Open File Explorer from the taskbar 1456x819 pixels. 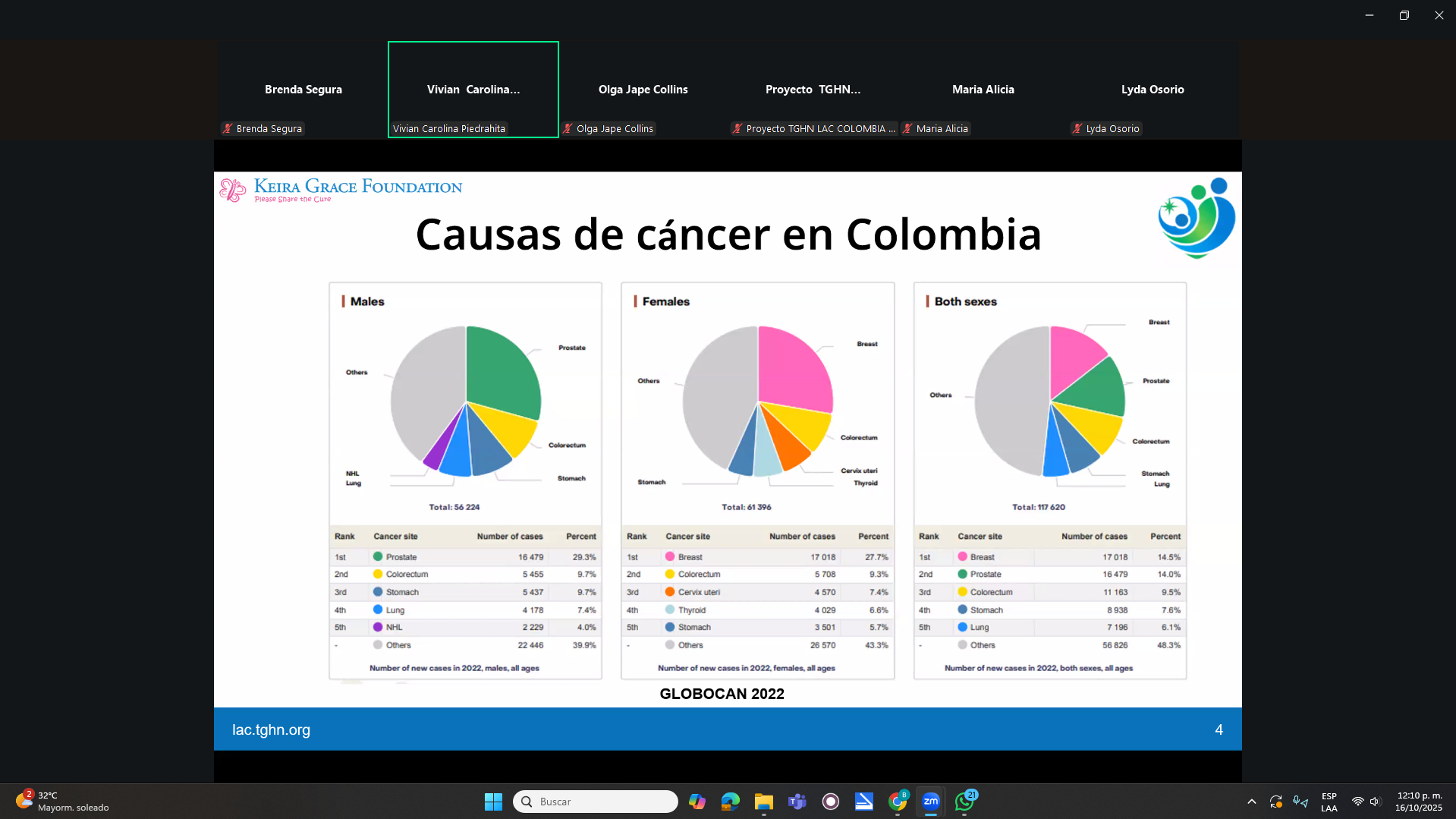763,802
